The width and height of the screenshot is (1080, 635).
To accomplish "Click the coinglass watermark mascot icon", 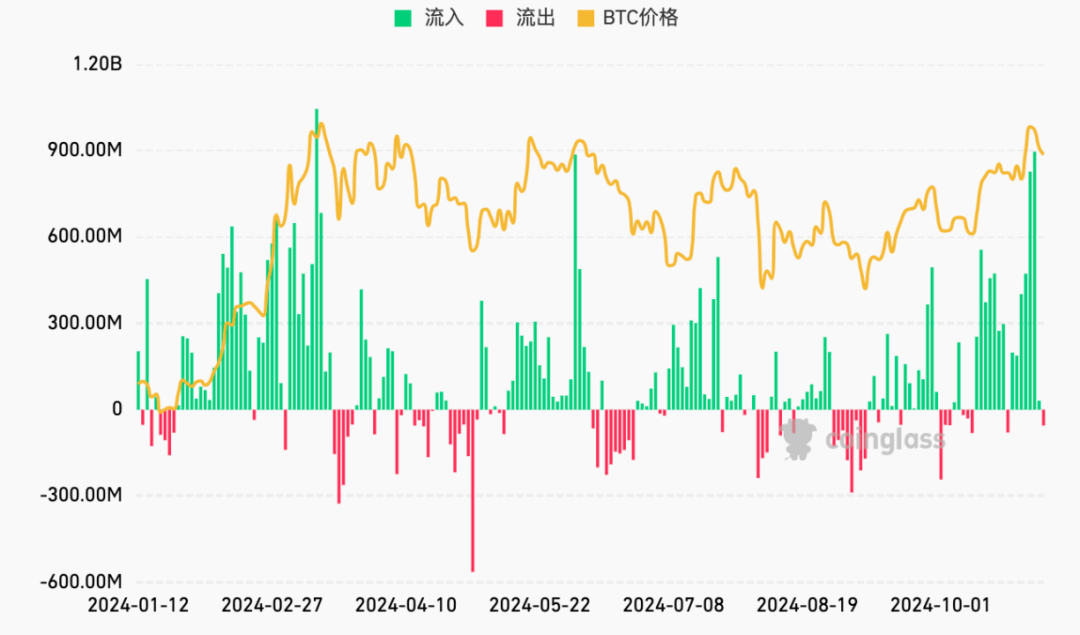I will [x=798, y=439].
